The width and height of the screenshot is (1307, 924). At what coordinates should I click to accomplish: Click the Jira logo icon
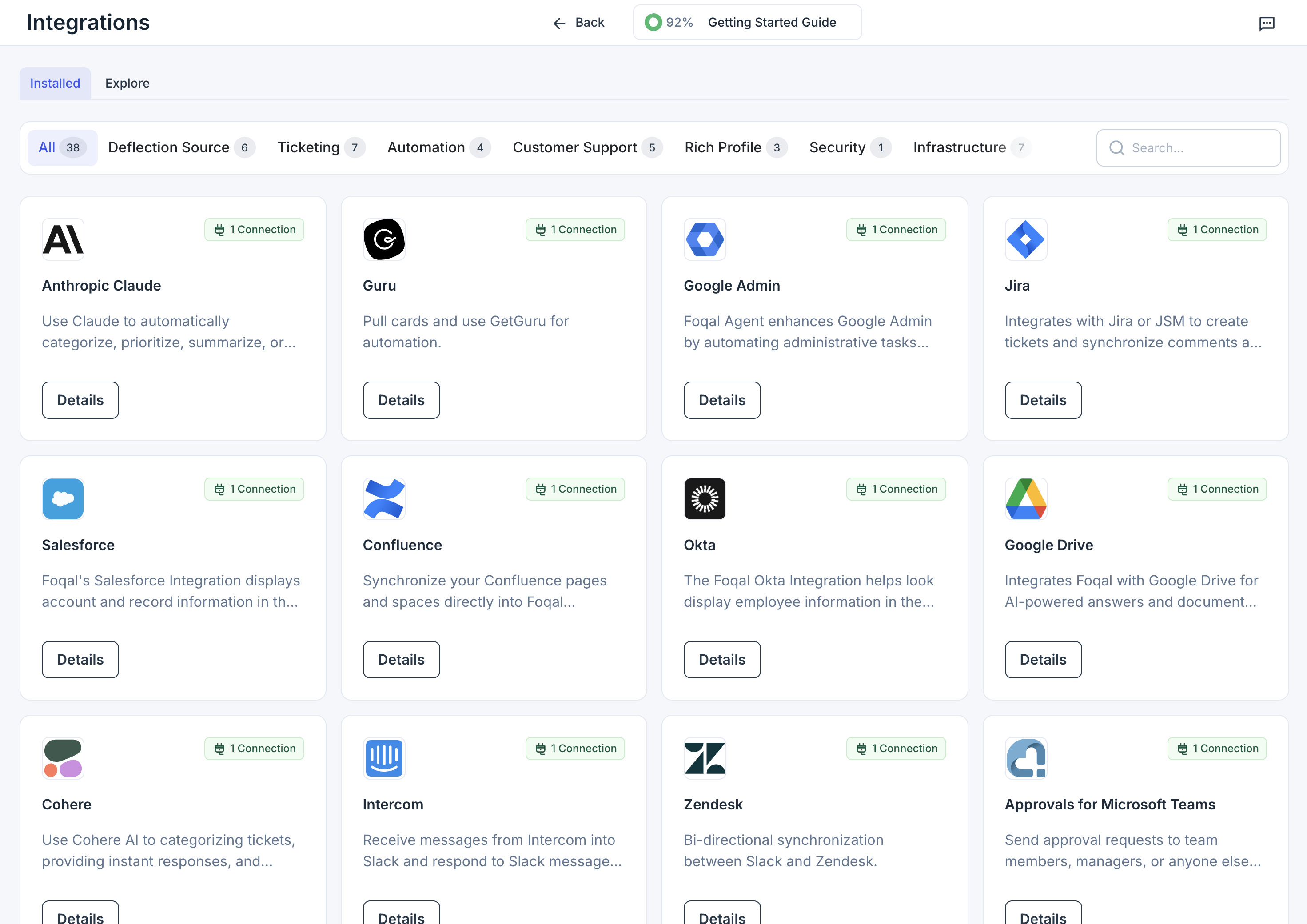1026,240
